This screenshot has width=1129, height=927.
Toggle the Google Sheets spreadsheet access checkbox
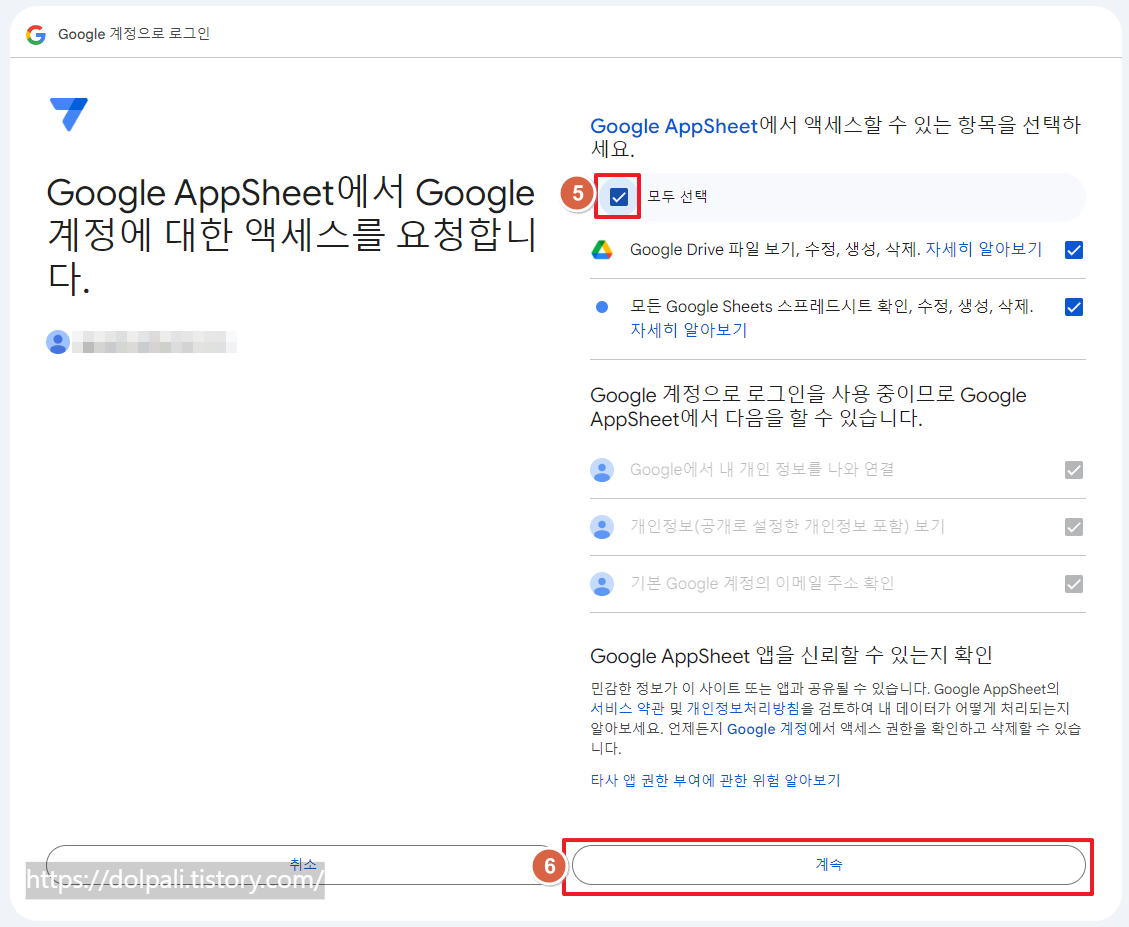1074,306
